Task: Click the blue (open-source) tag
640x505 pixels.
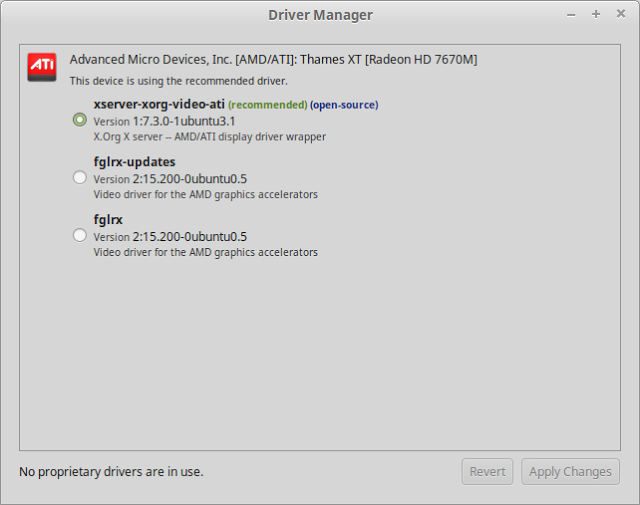Action: pyautogui.click(x=344, y=105)
